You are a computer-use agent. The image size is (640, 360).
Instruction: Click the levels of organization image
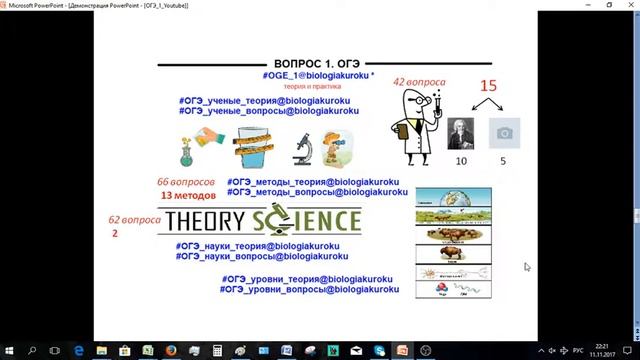[453, 243]
